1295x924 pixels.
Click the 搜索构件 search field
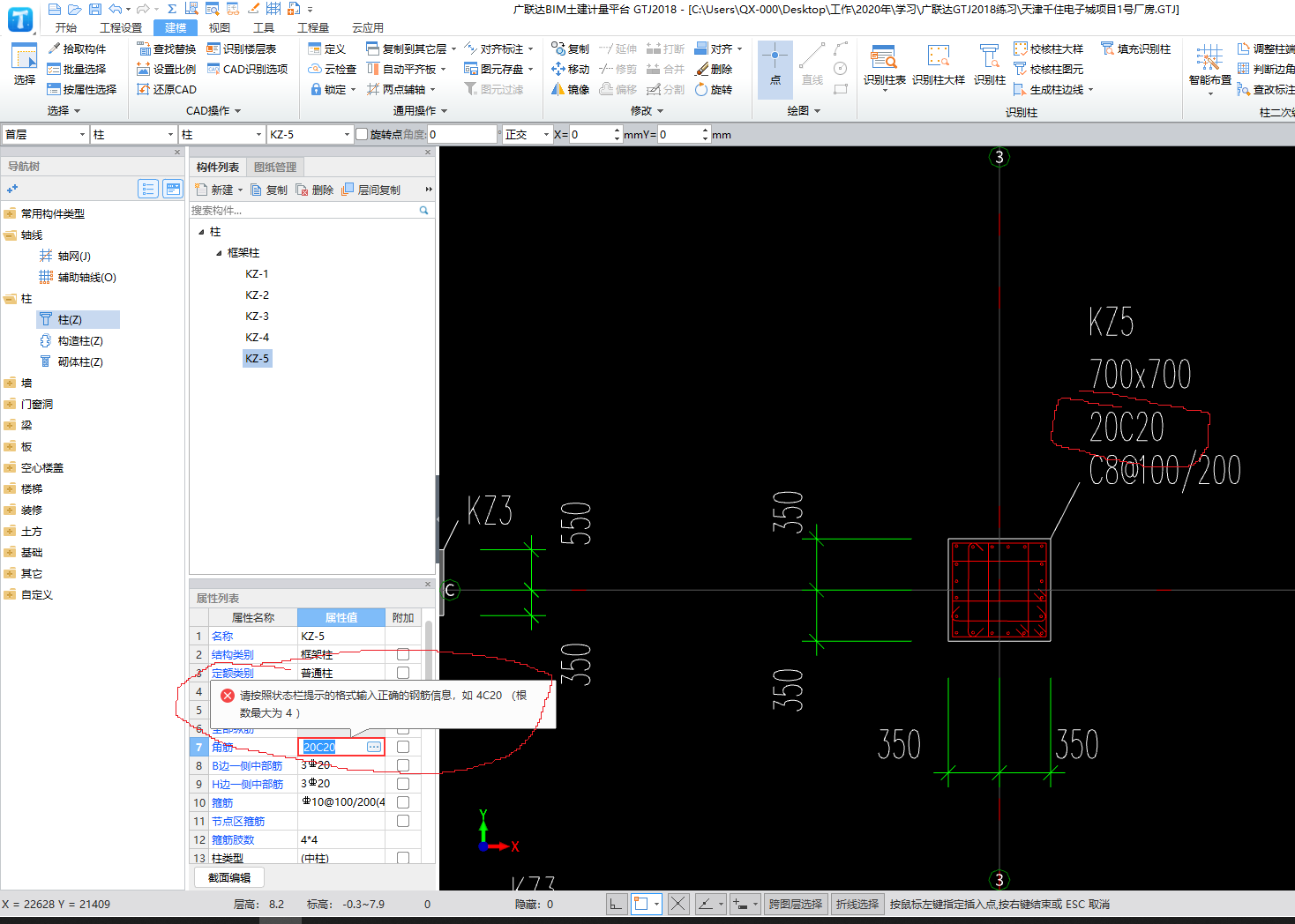303,210
